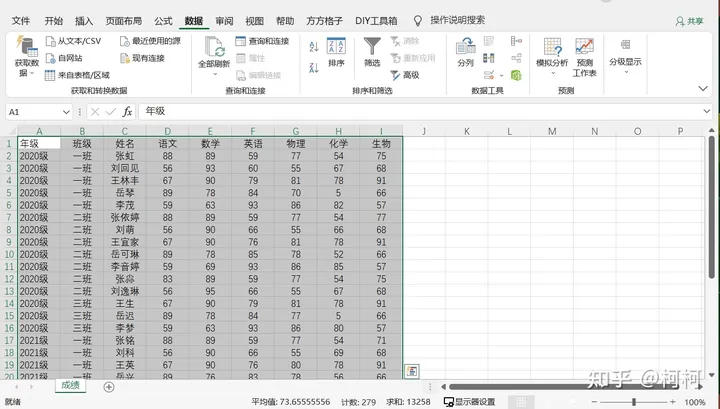Switch to the Formulas (公式) ribbon tab
Screen dimensions: 720x409
tap(163, 20)
